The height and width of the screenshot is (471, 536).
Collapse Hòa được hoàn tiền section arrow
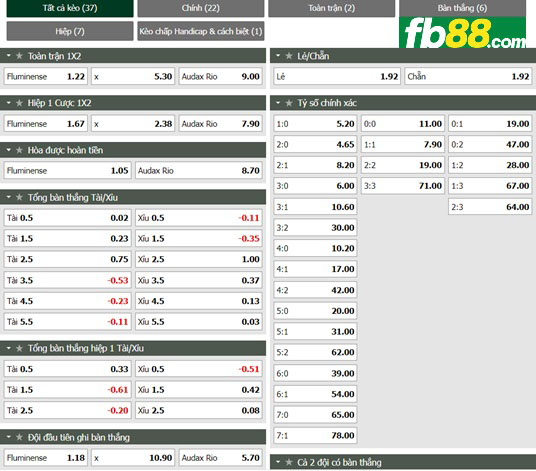tap(9, 150)
